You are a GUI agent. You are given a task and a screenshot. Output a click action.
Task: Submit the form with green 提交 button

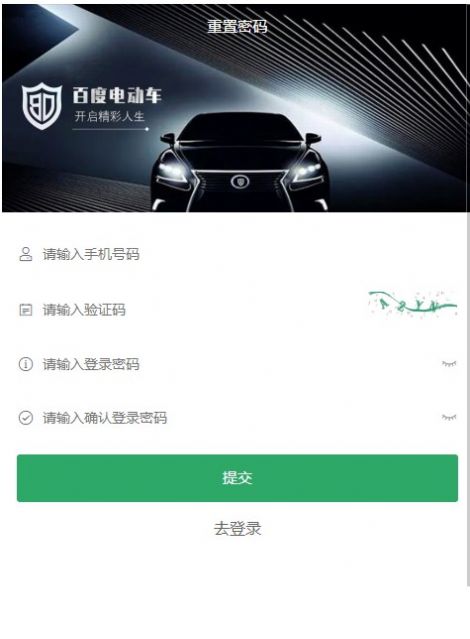pos(237,478)
